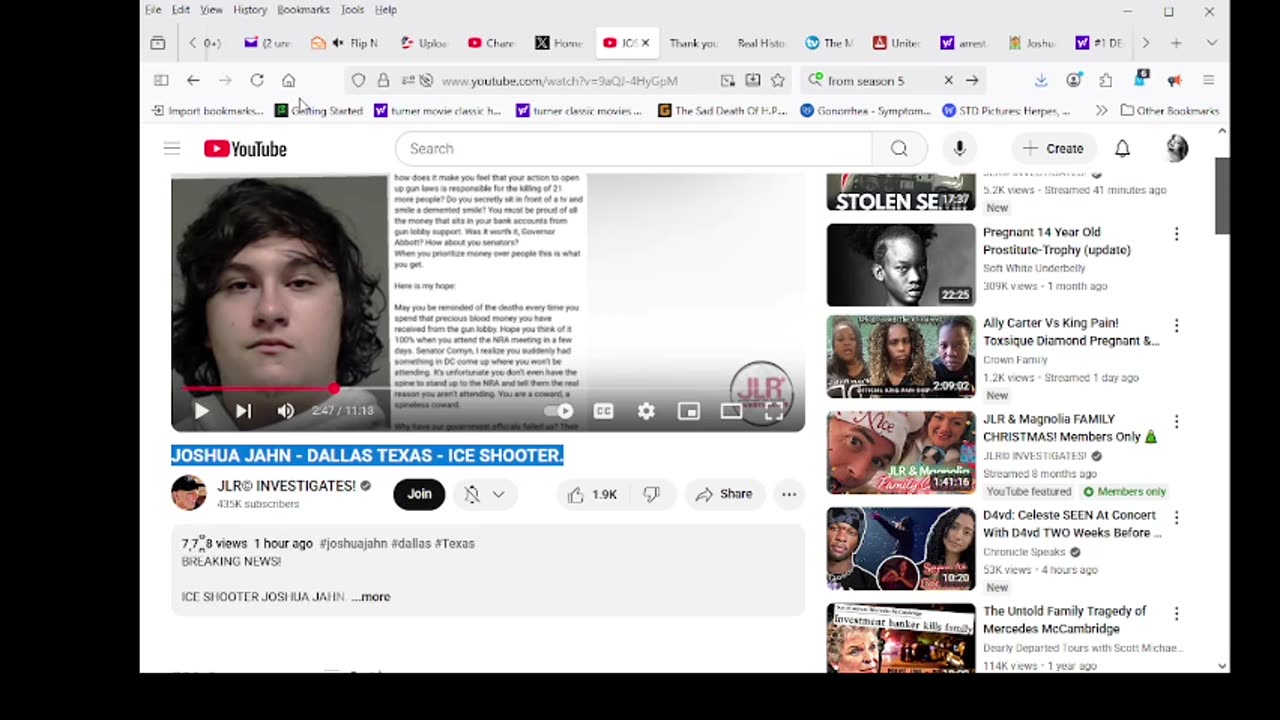Open the Other Bookmarks folder
This screenshot has height=720, width=1280.
pos(1169,111)
